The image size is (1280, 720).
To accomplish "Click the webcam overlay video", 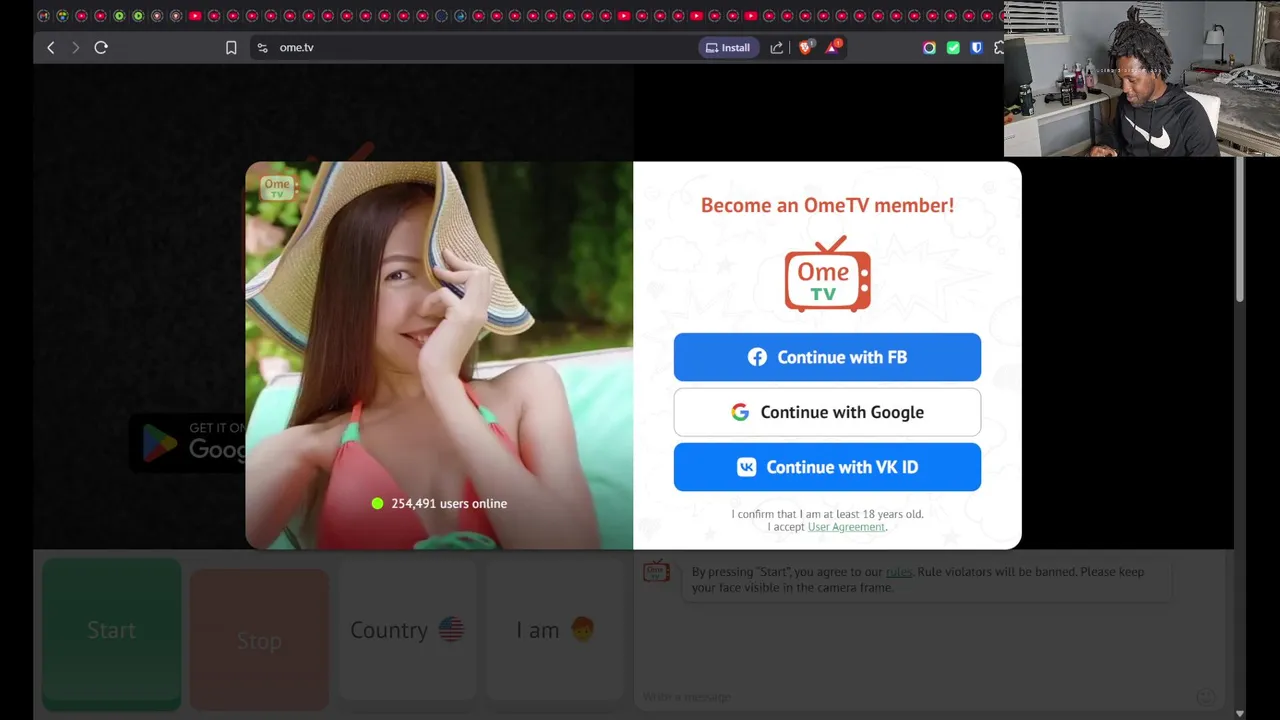I will [1142, 79].
